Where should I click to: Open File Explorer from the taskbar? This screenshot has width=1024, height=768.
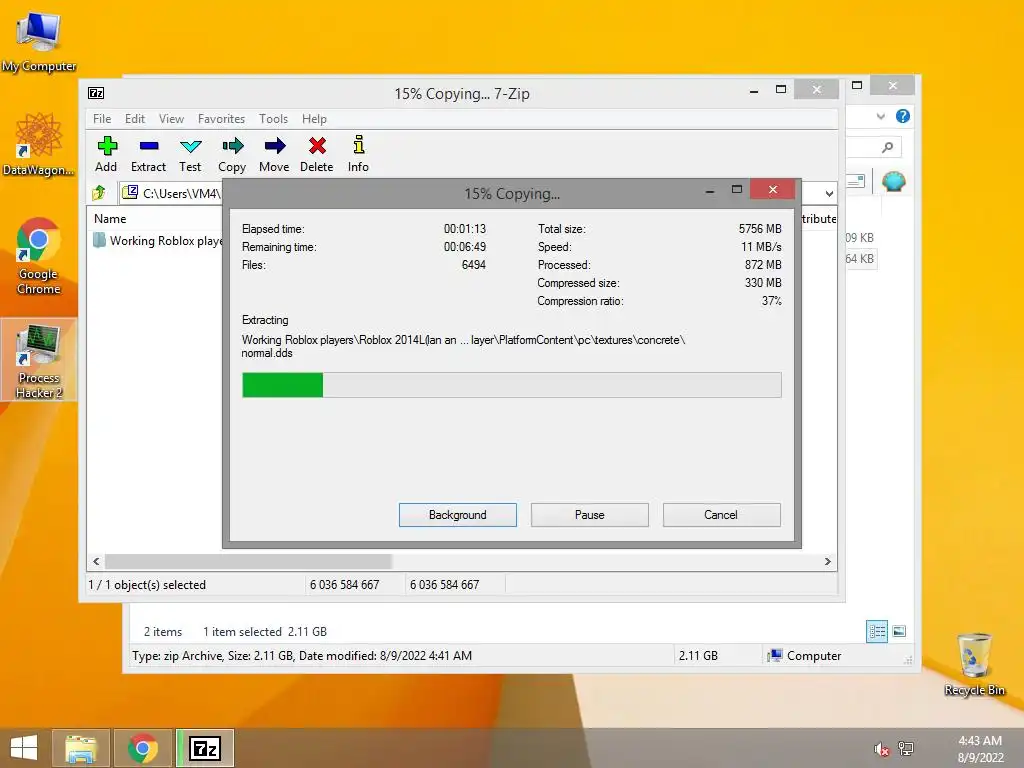tap(81, 748)
